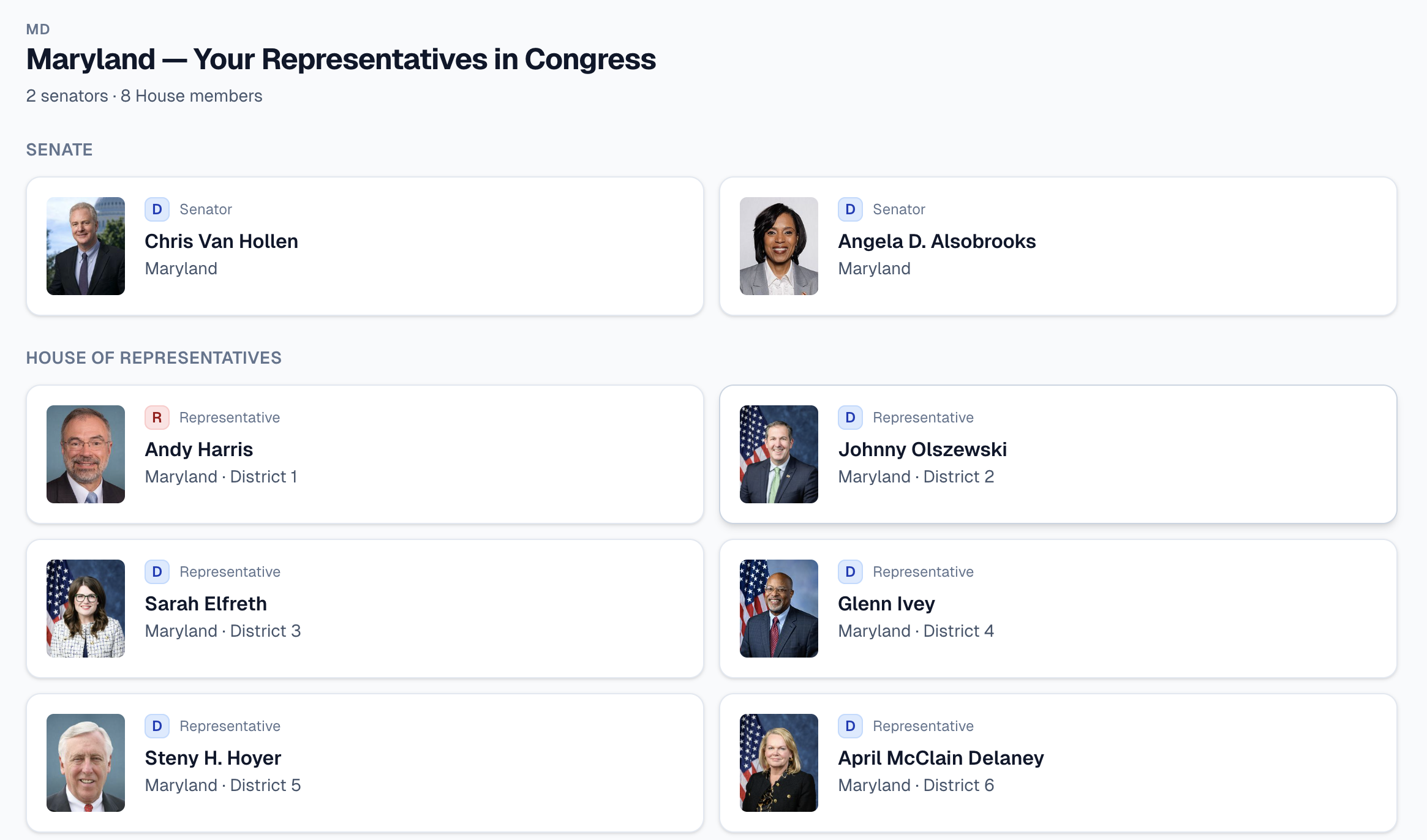Click April McClain Delaney's D party badge
1427x840 pixels.
point(850,726)
